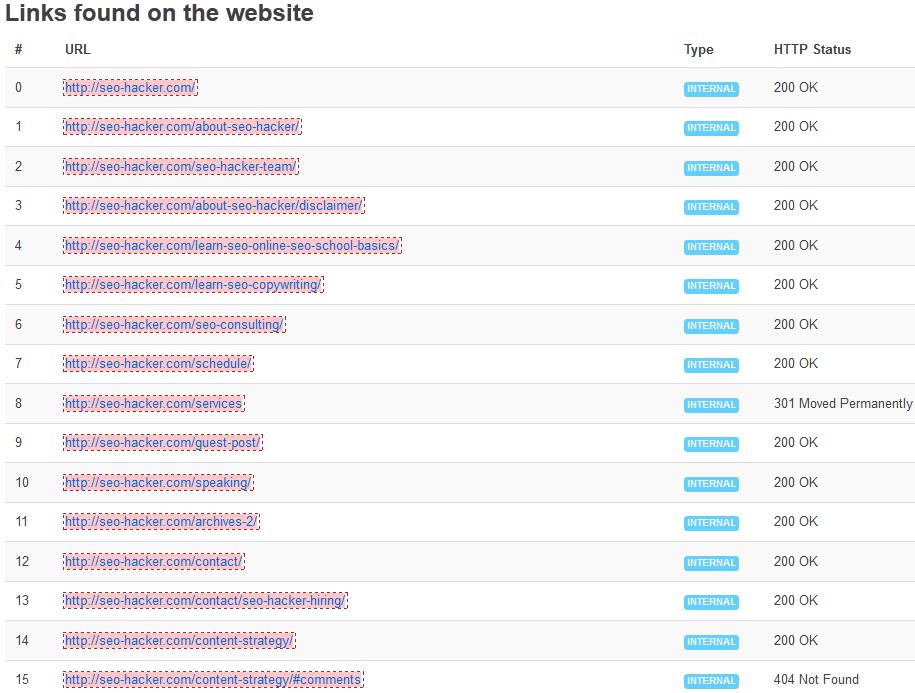The image size is (915, 693).
Task: Click the INTERNAL badge in row 0
Action: 711,89
